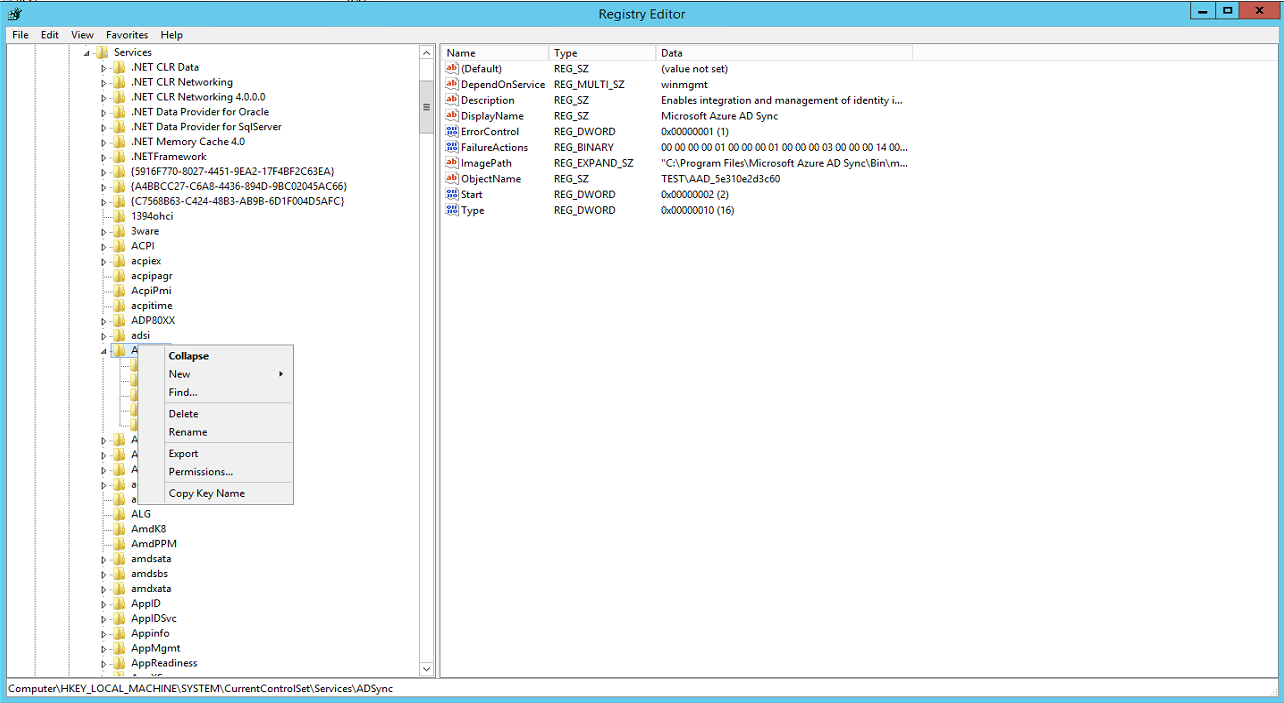The height and width of the screenshot is (703, 1284).
Task: Select Find... in the context menu
Action: [215, 392]
